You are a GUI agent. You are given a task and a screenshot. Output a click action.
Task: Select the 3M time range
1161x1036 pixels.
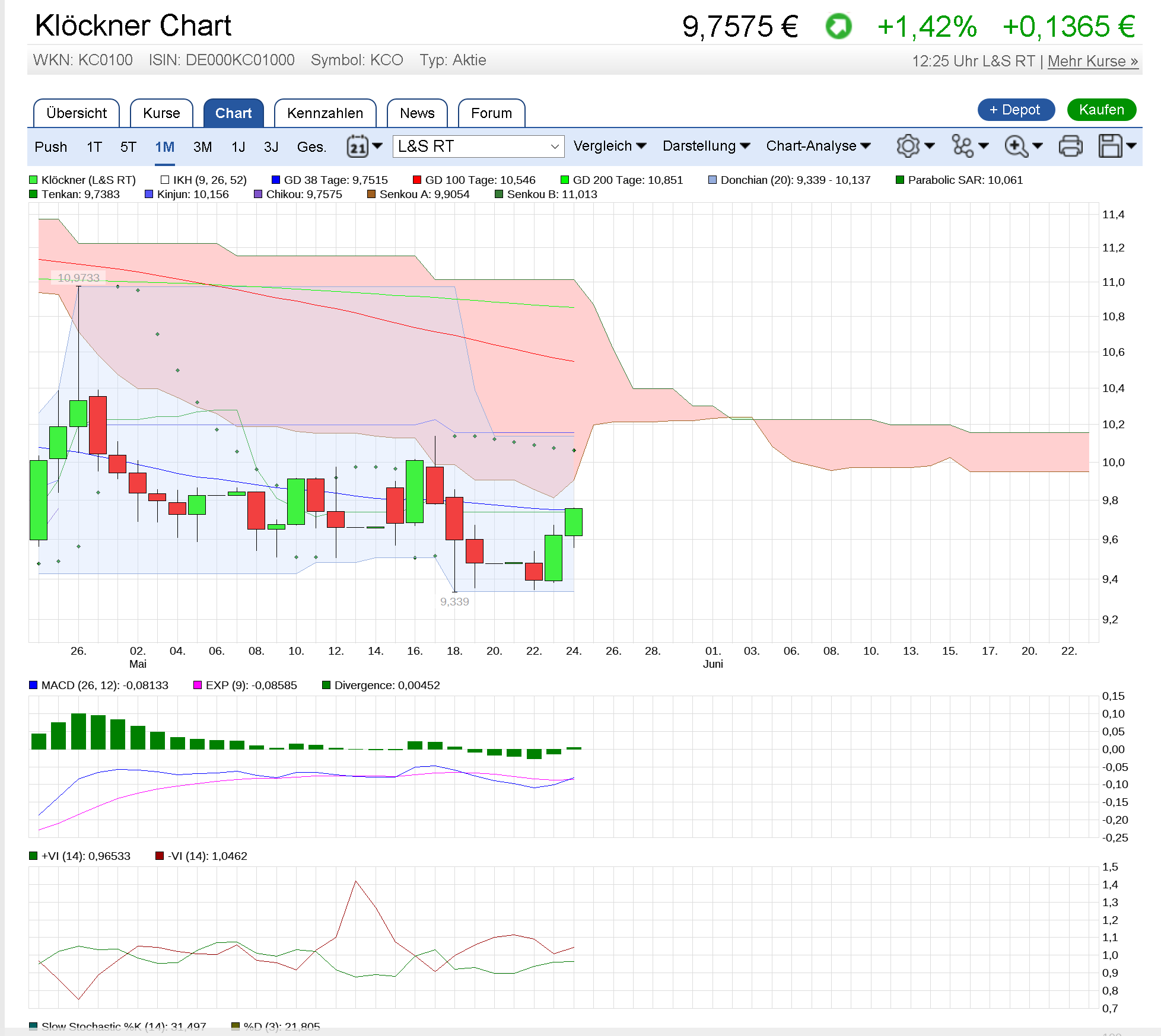[x=202, y=147]
